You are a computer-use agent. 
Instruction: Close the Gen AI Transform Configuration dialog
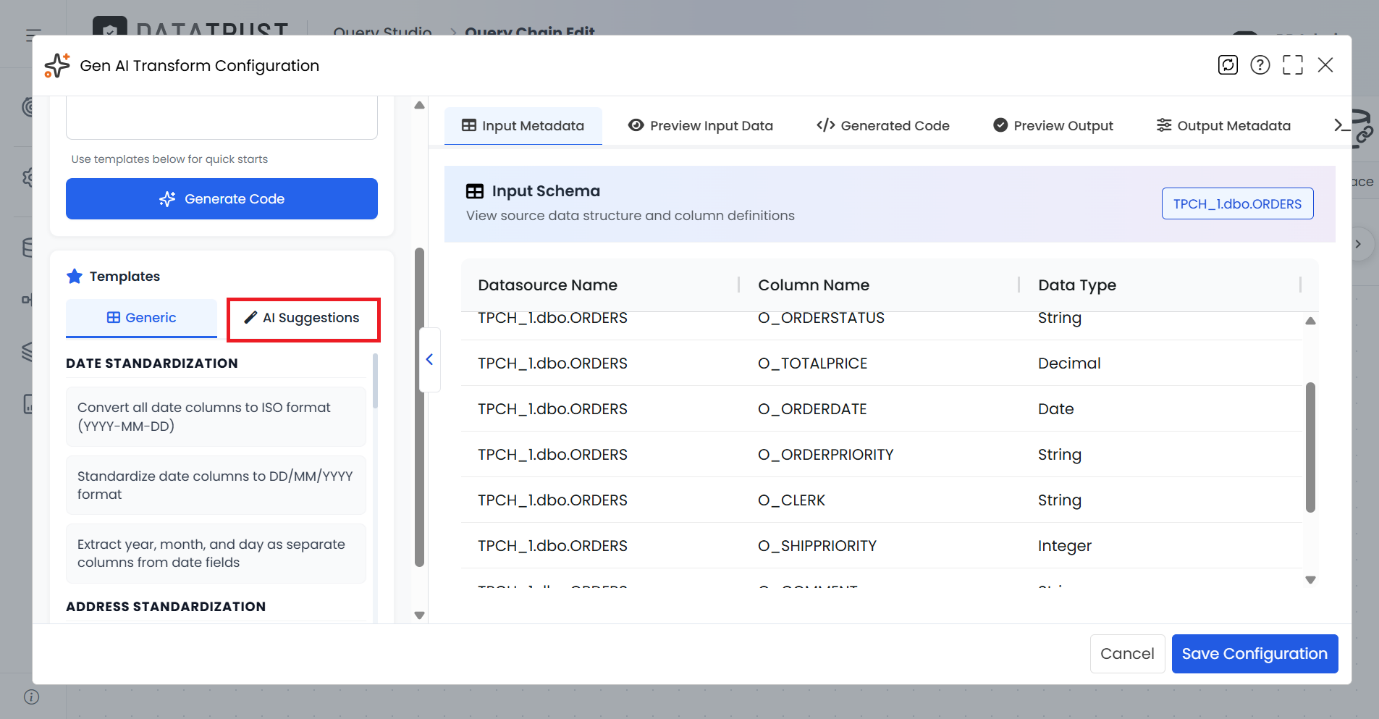(x=1325, y=65)
